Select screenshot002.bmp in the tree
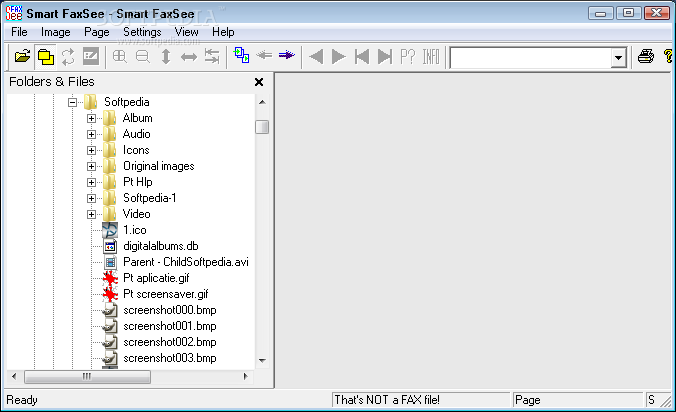This screenshot has height=412, width=676. tap(169, 342)
